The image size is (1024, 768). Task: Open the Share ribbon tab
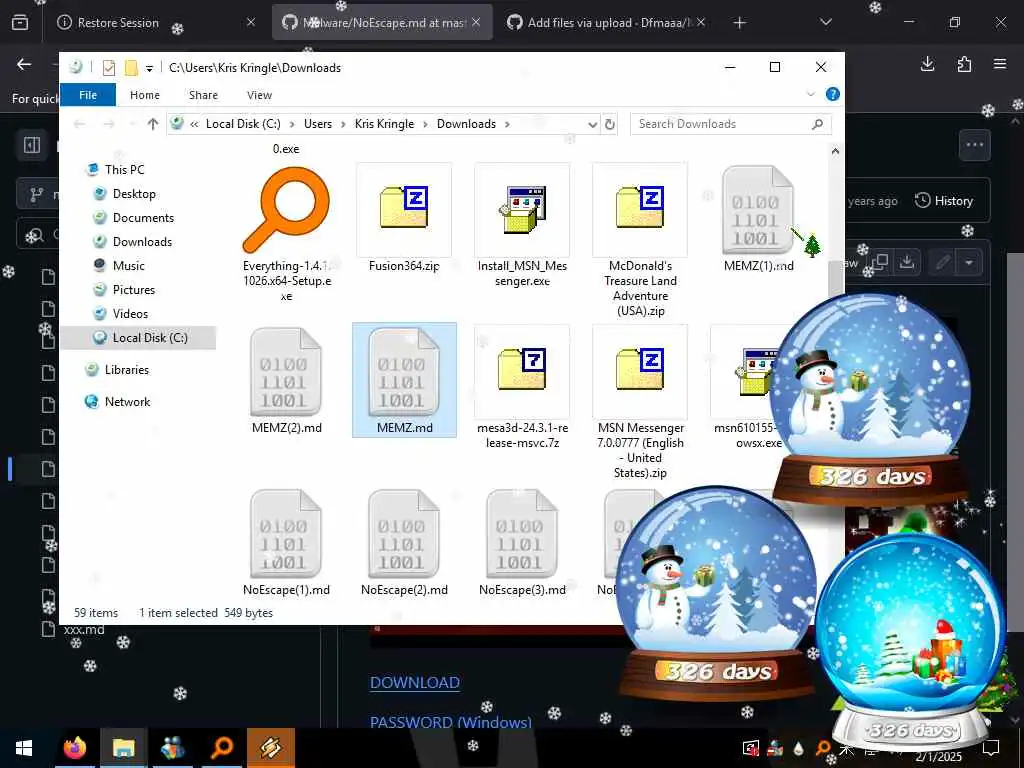tap(203, 95)
